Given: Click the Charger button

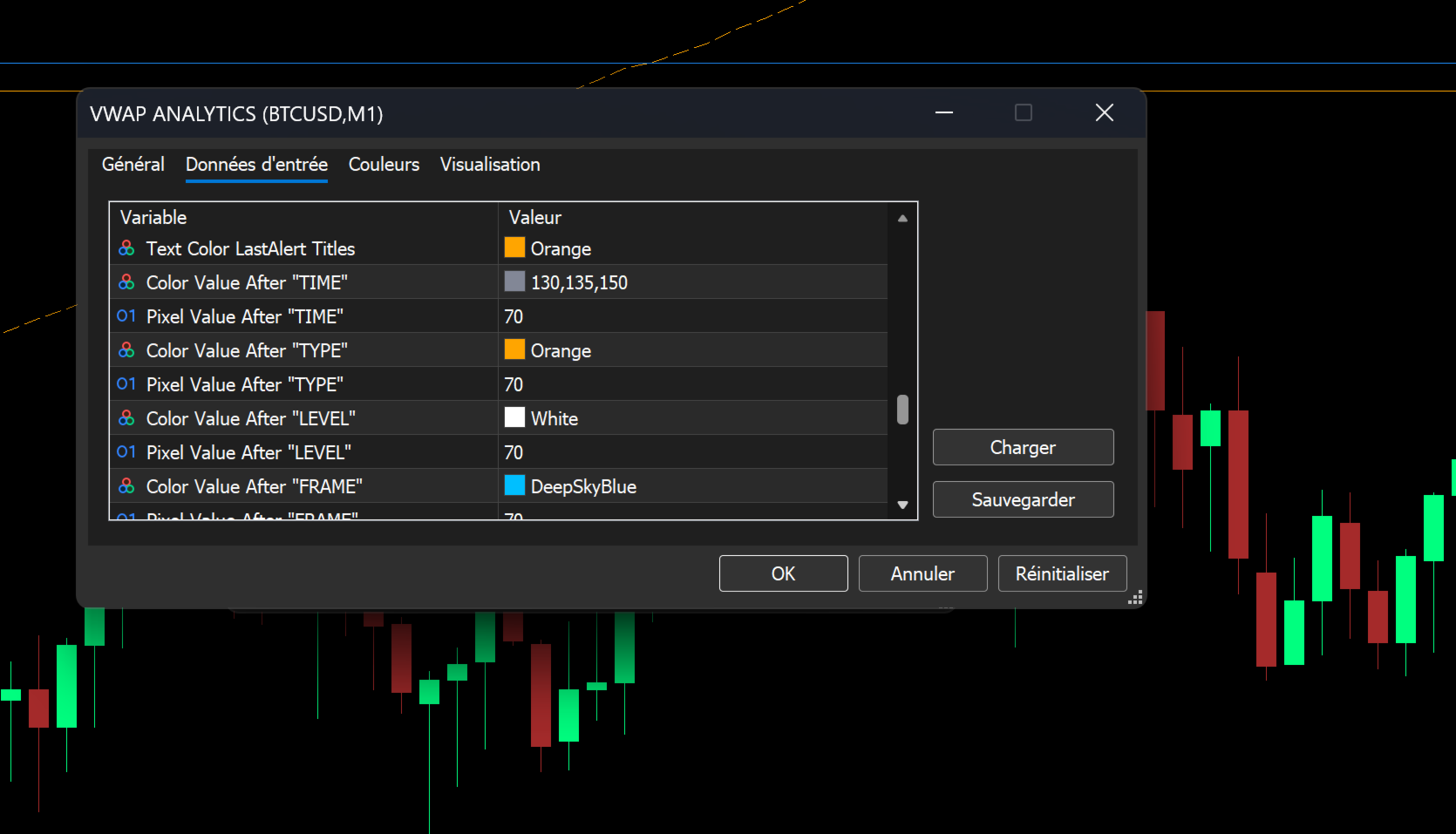Looking at the screenshot, I should pos(1023,447).
